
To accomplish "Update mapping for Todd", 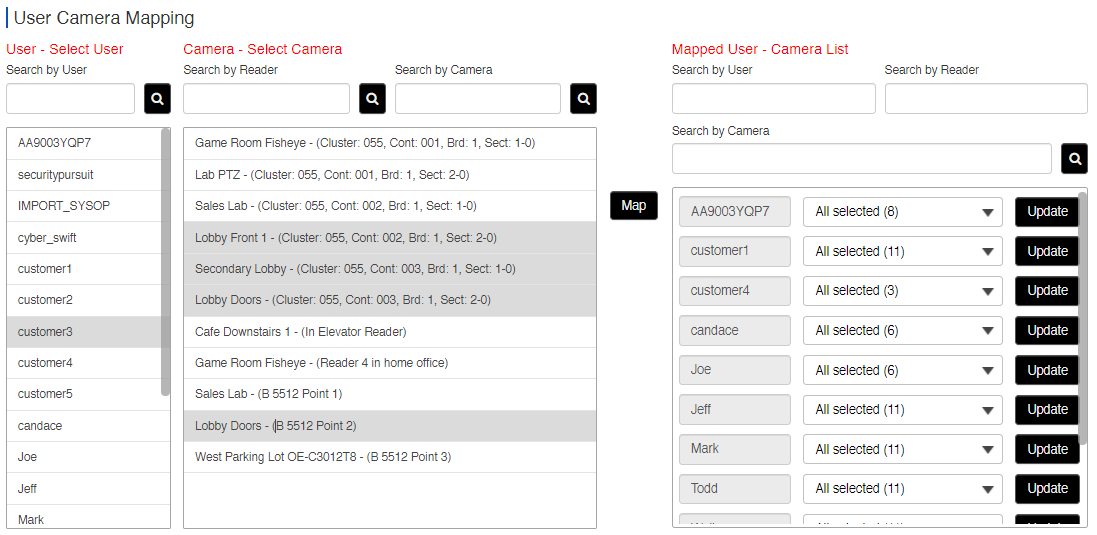I will coord(1047,488).
